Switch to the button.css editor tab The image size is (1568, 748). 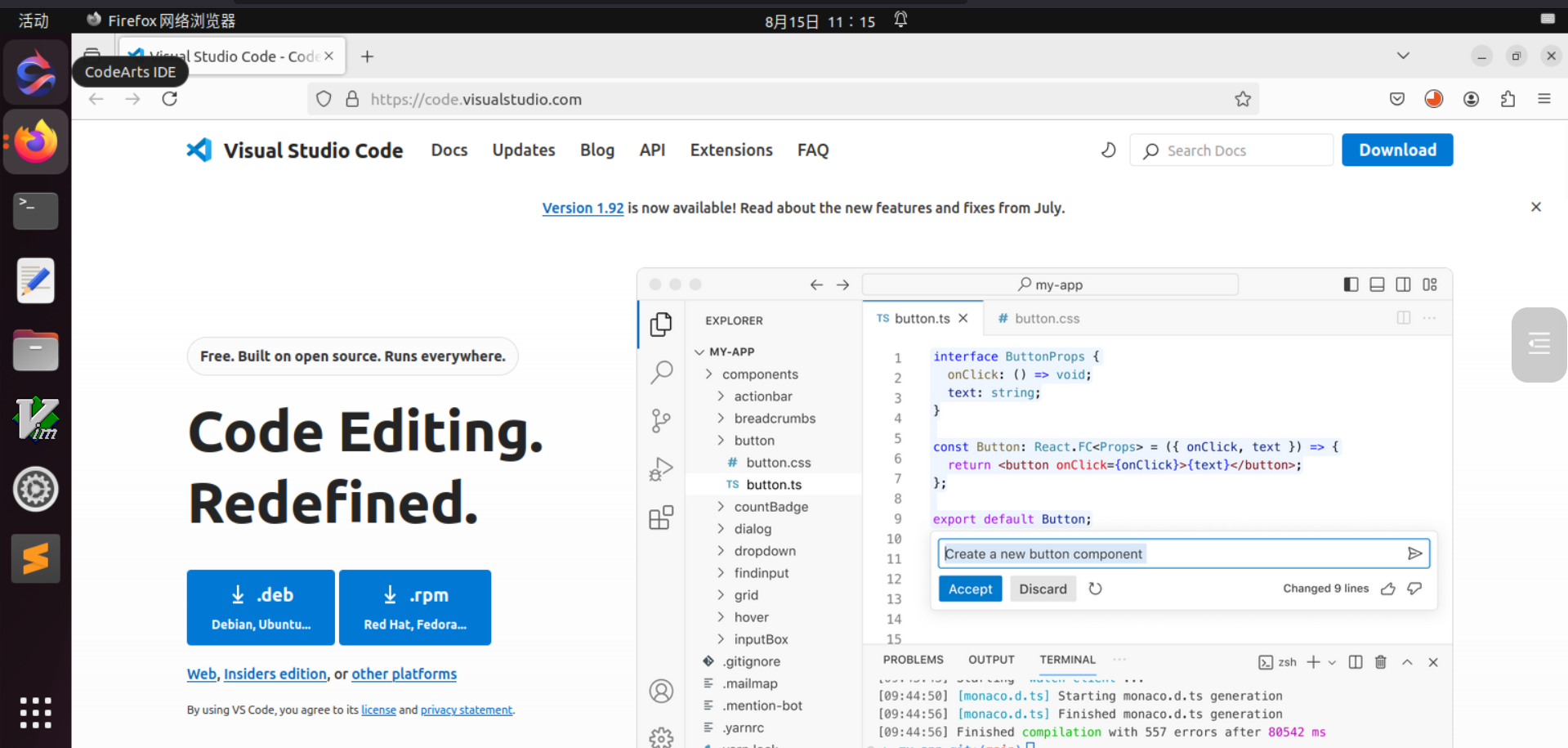[x=1039, y=318]
